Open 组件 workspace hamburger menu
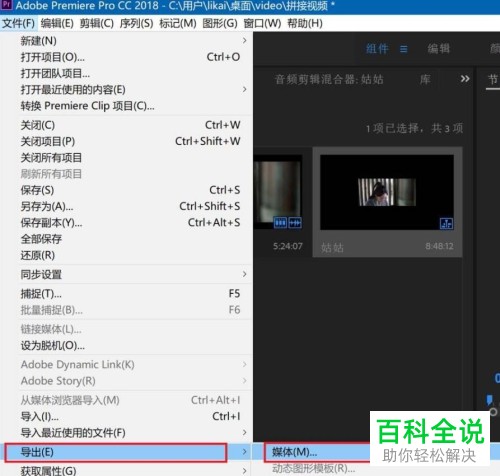This screenshot has height=476, width=500. 404,49
